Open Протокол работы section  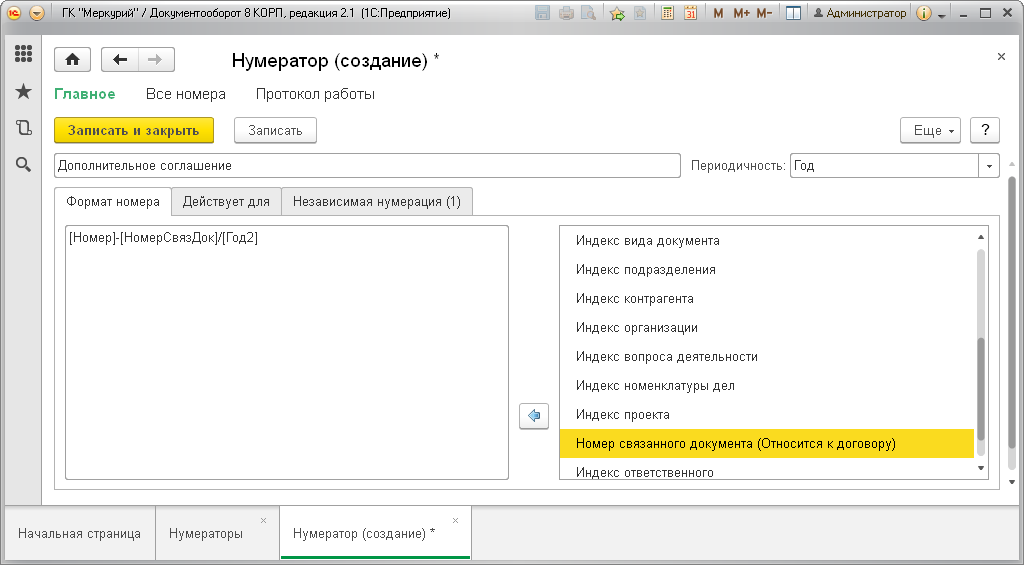pos(315,94)
